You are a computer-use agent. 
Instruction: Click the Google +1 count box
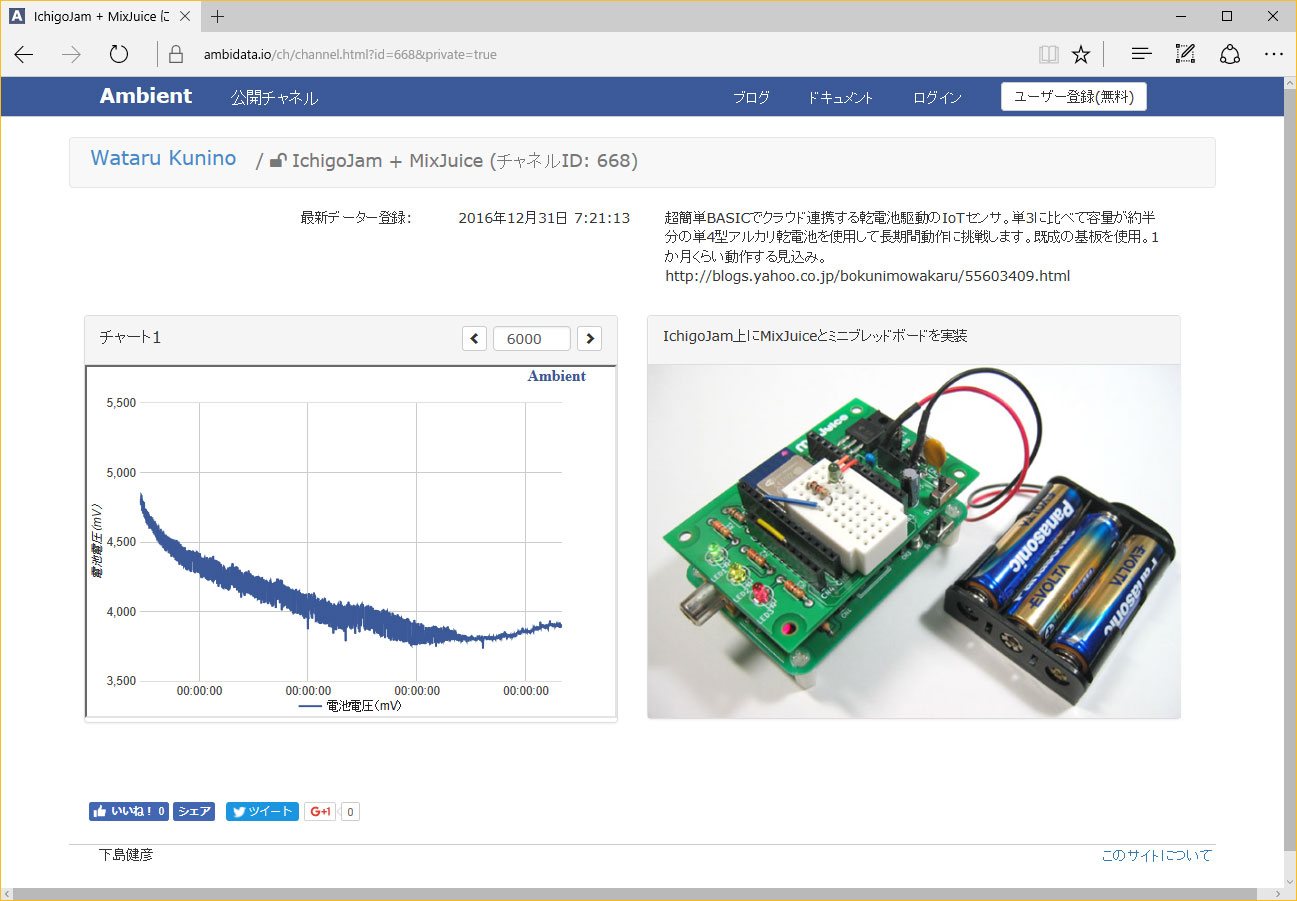pyautogui.click(x=350, y=811)
